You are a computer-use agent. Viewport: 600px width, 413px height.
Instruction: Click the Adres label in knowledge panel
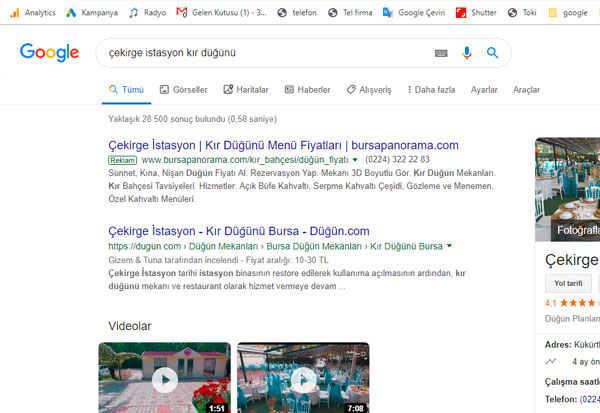coord(558,344)
